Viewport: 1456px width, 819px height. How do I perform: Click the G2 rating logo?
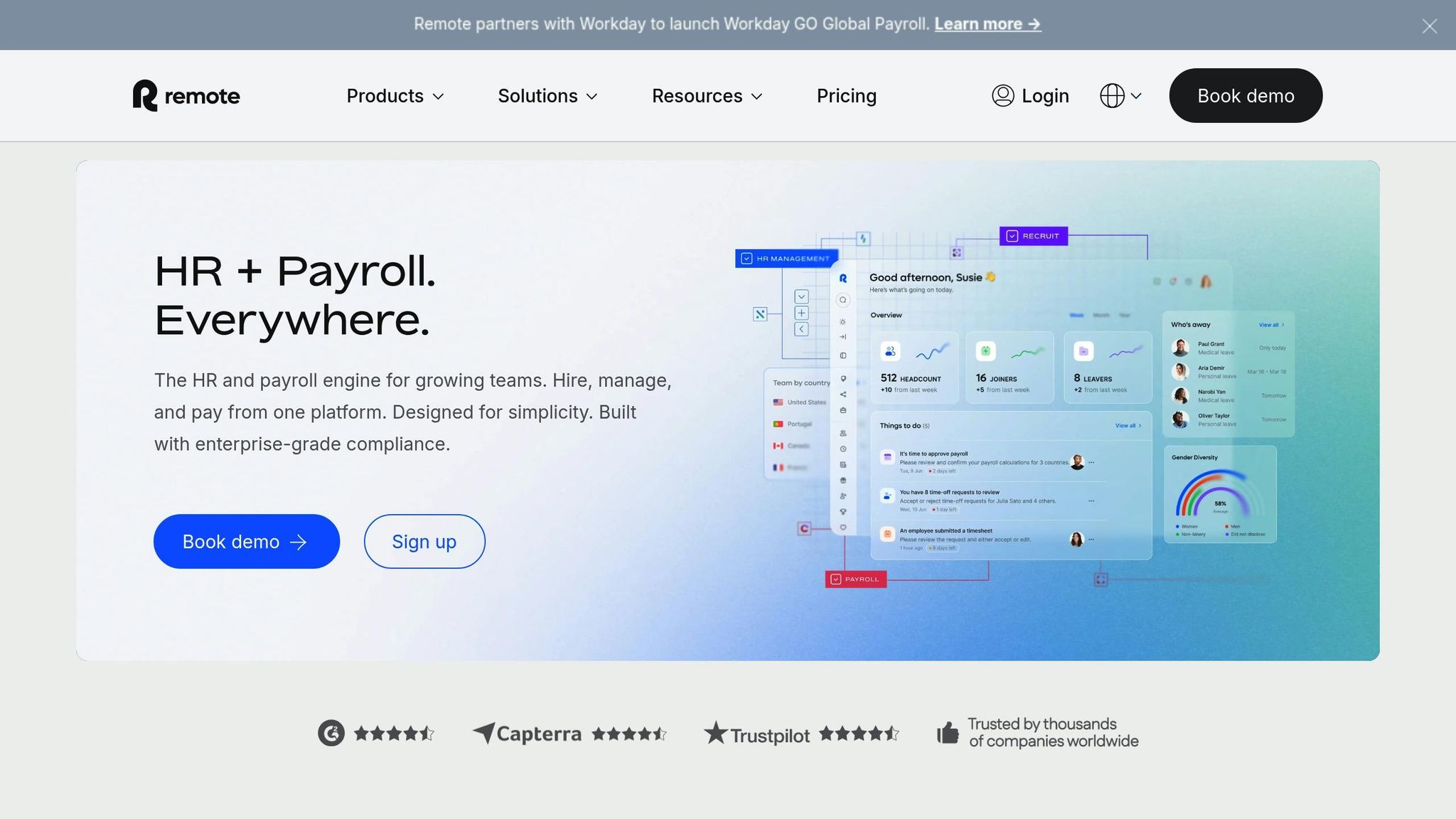point(331,733)
